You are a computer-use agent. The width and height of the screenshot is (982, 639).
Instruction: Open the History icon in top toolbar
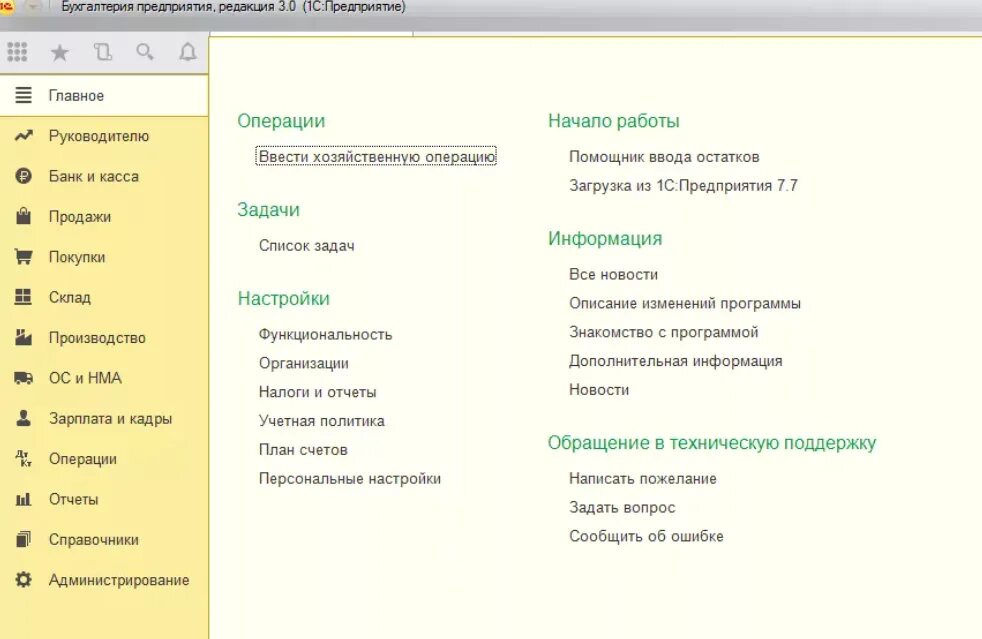103,52
